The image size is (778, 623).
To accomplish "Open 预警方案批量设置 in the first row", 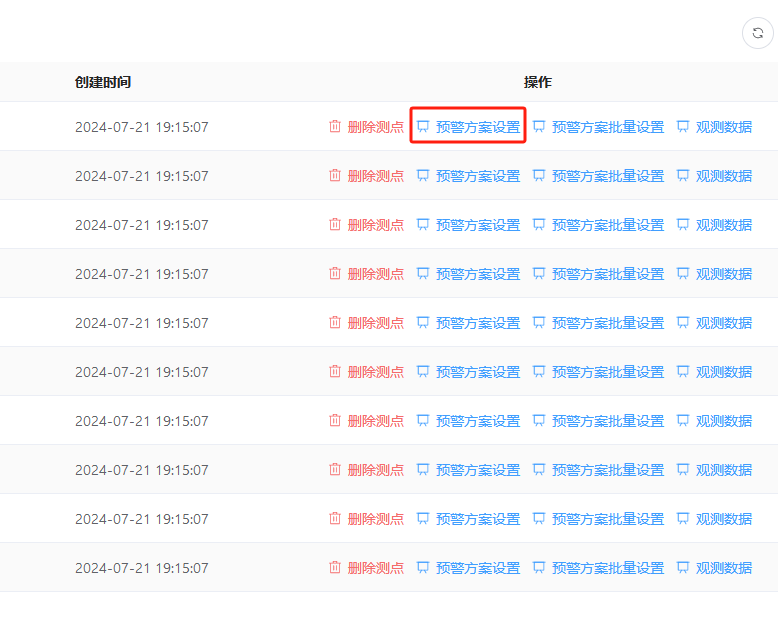I will 607,127.
